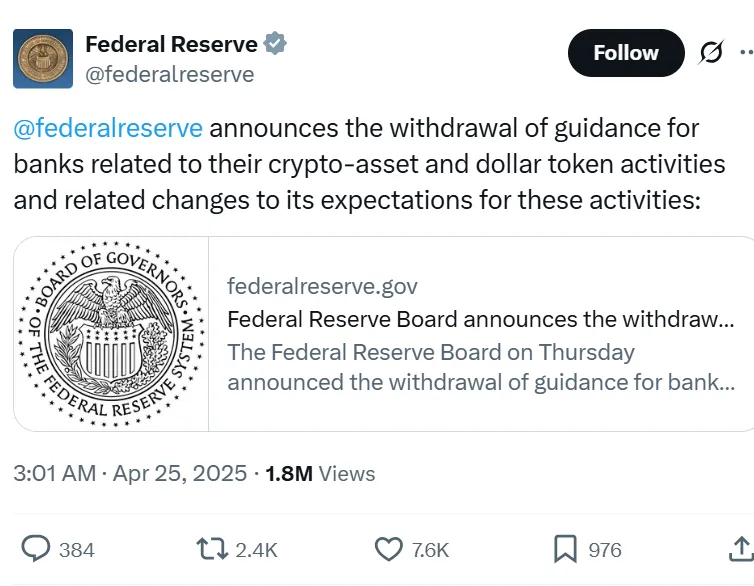Viewport: 754px width, 586px height.
Task: Open the more options menu beside Grok
Action: click(746, 53)
